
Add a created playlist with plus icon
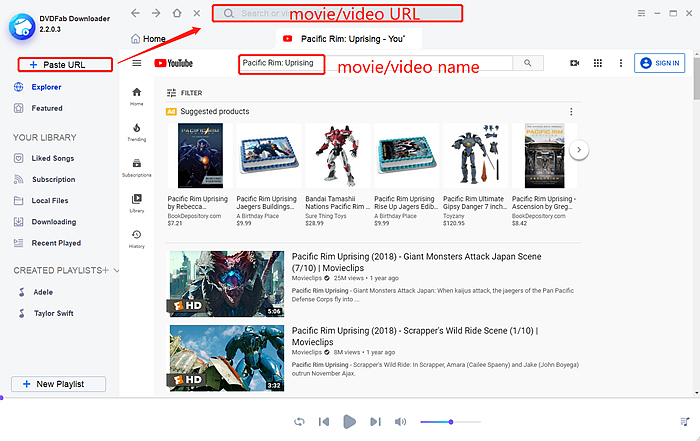tap(106, 270)
